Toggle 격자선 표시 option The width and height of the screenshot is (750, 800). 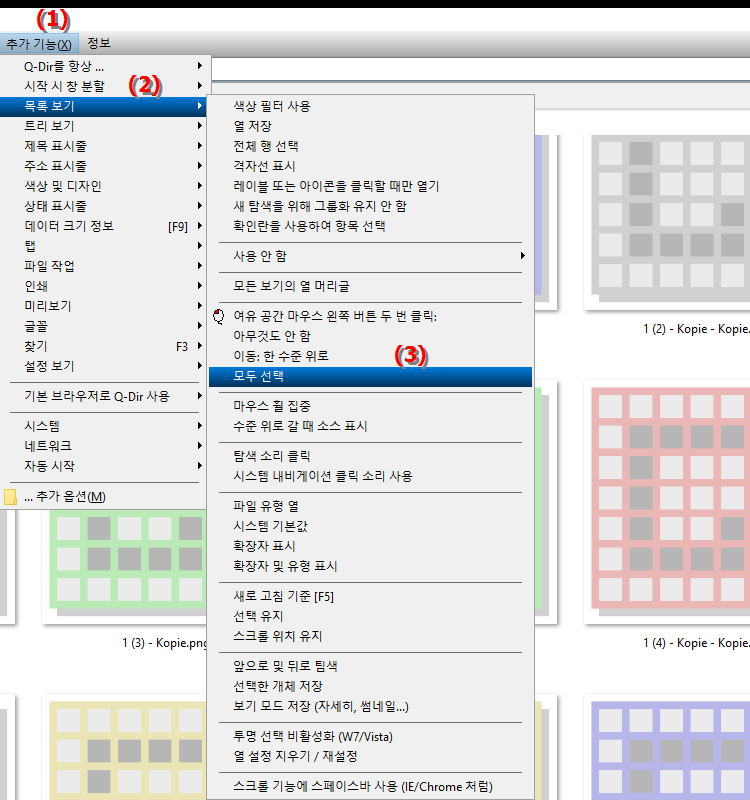pyautogui.click(x=370, y=166)
